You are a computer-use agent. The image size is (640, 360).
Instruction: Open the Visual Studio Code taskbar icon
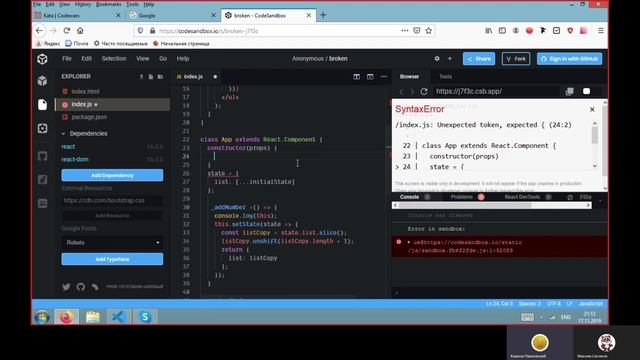point(119,317)
